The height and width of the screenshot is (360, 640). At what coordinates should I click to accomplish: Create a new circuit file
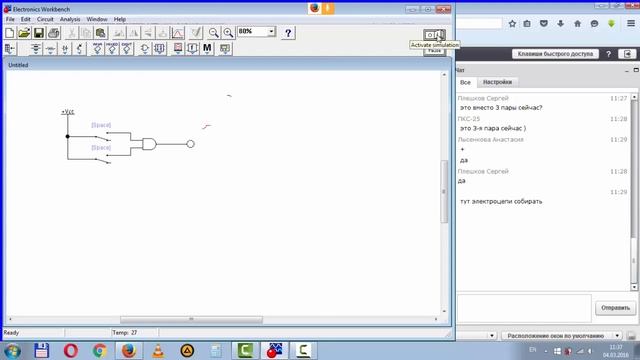point(10,33)
